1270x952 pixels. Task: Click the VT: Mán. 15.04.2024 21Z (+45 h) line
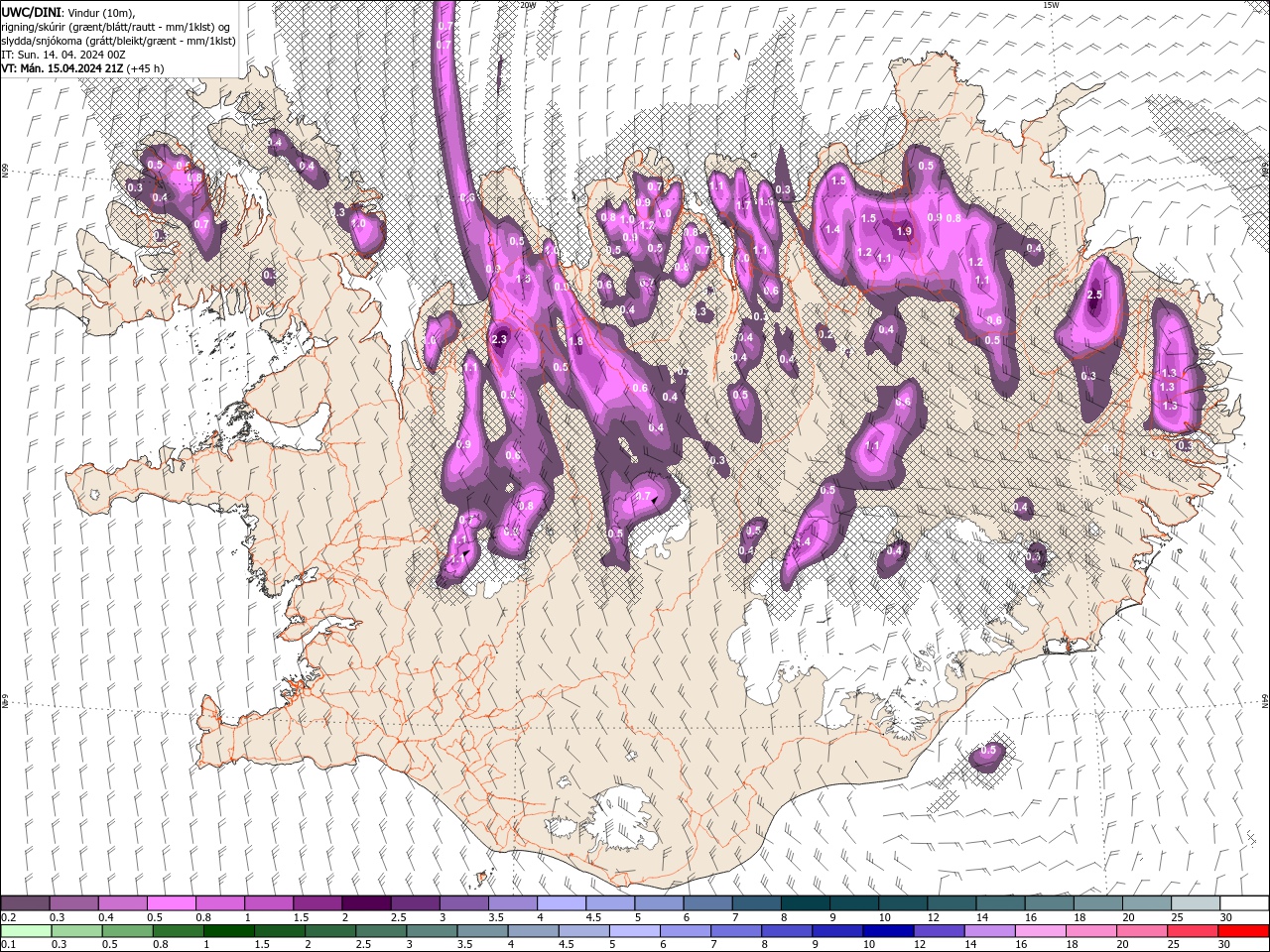click(82, 67)
